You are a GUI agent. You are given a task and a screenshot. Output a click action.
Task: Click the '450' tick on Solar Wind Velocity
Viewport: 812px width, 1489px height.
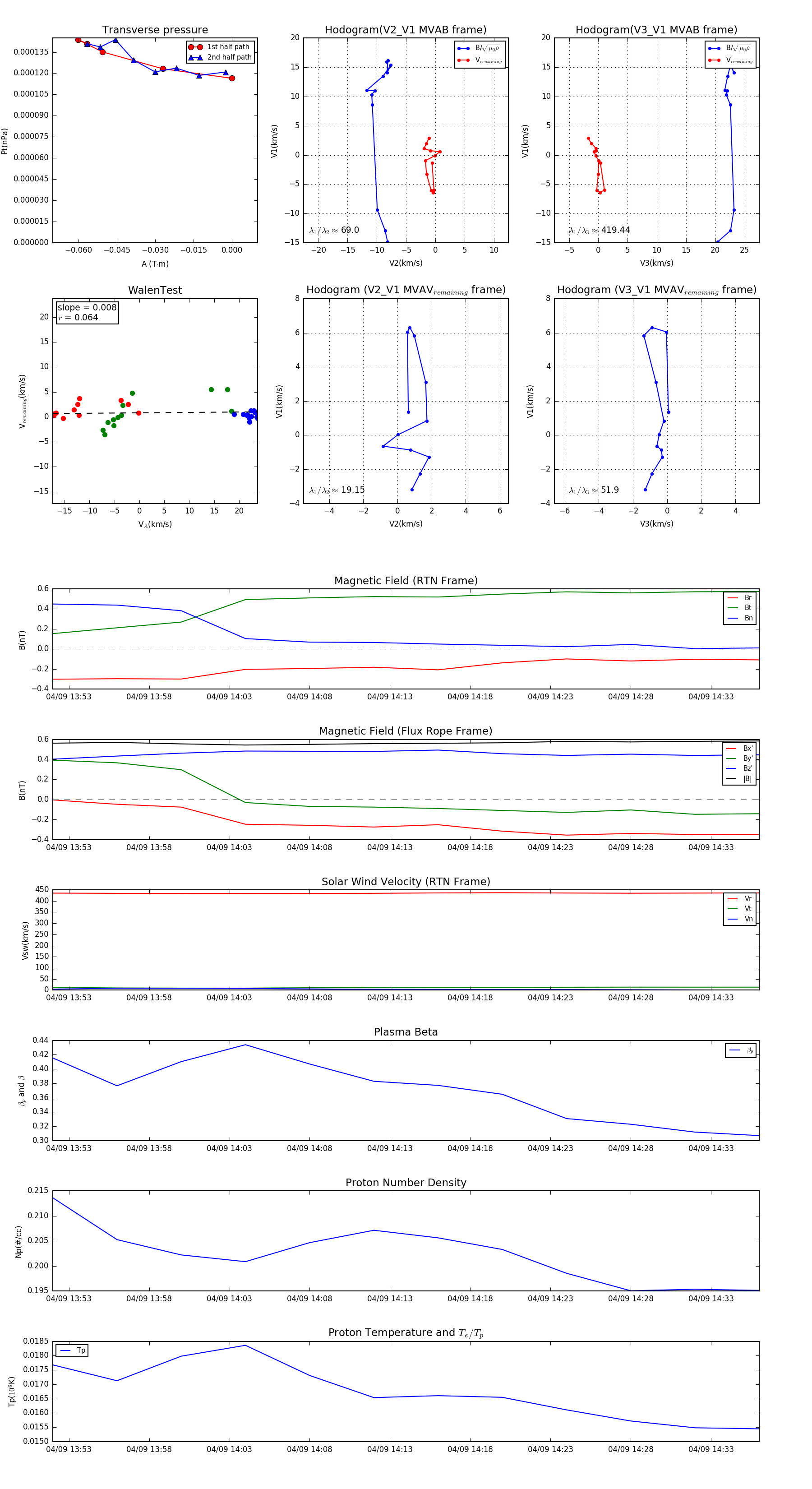coord(42,890)
